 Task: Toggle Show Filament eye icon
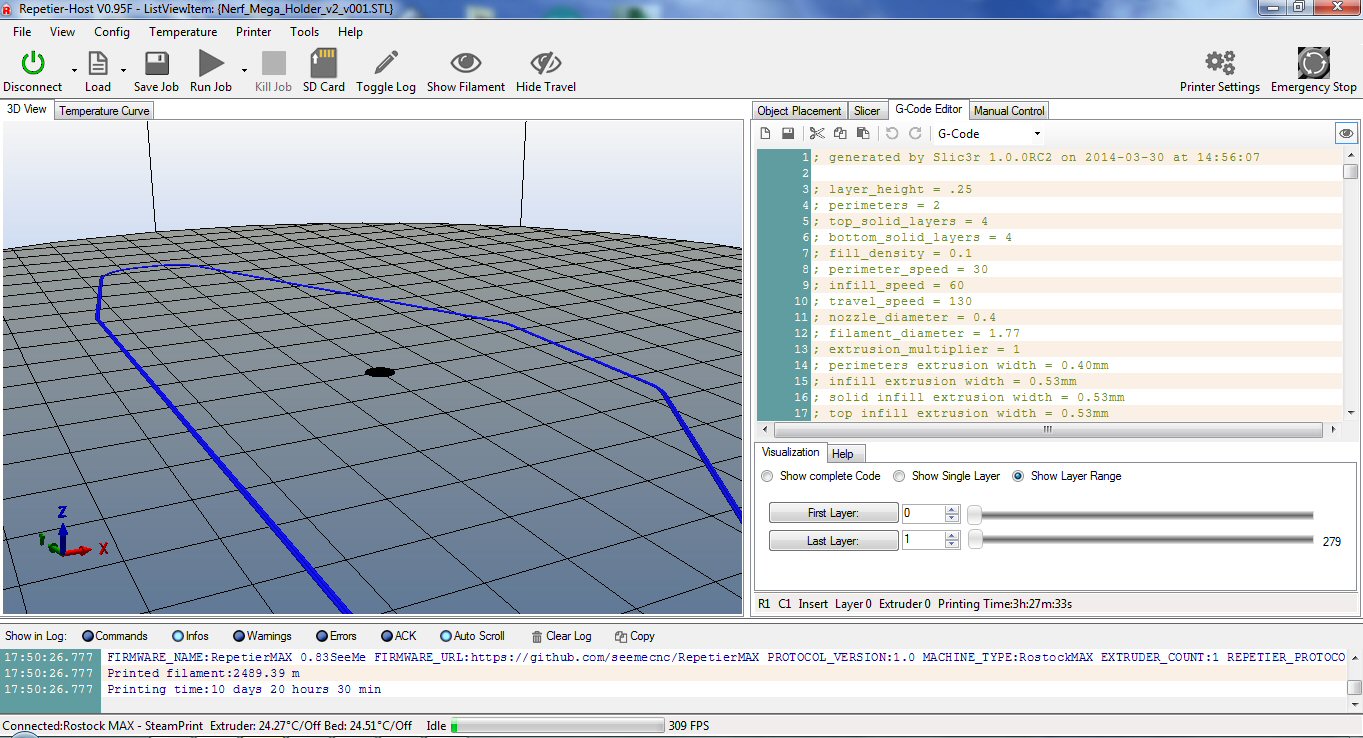[x=465, y=64]
